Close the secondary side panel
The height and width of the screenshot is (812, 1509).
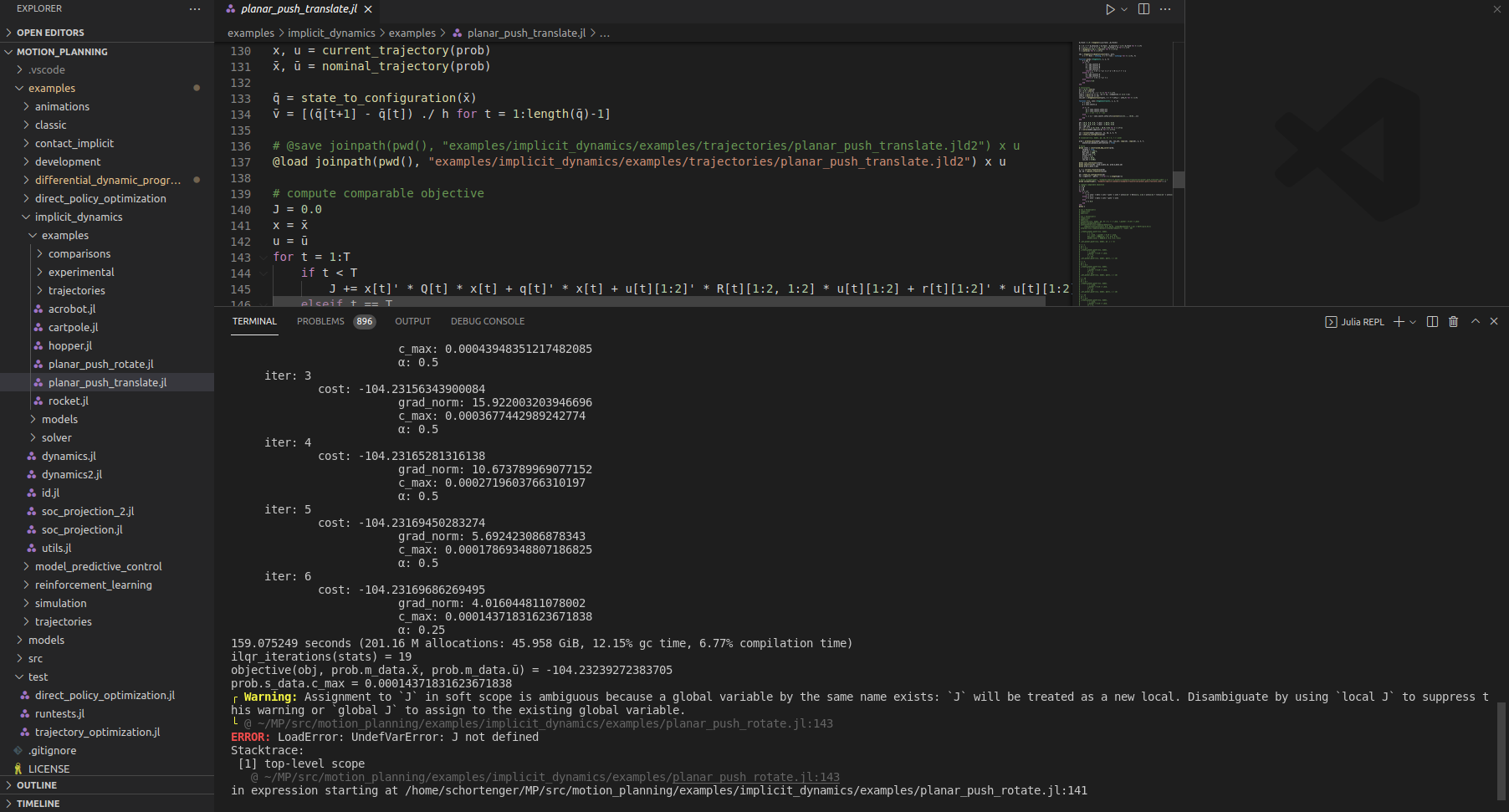pyautogui.click(x=1497, y=9)
